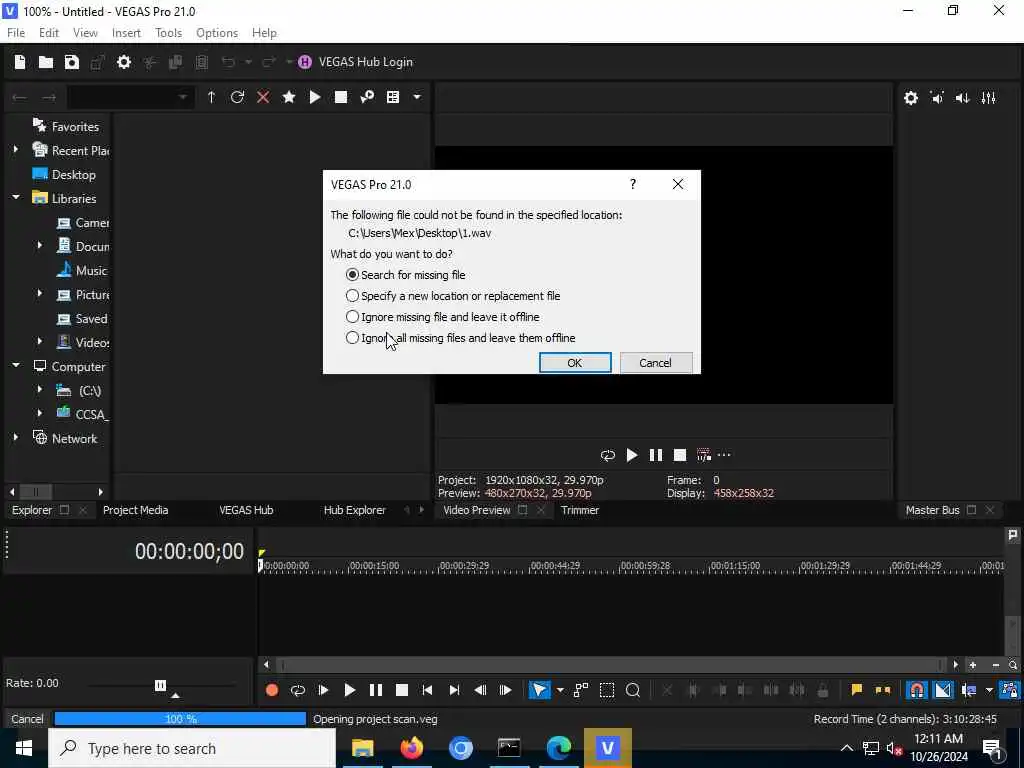Toggle auto preview in the Explorer toolbar
The height and width of the screenshot is (768, 1024).
coord(367,97)
